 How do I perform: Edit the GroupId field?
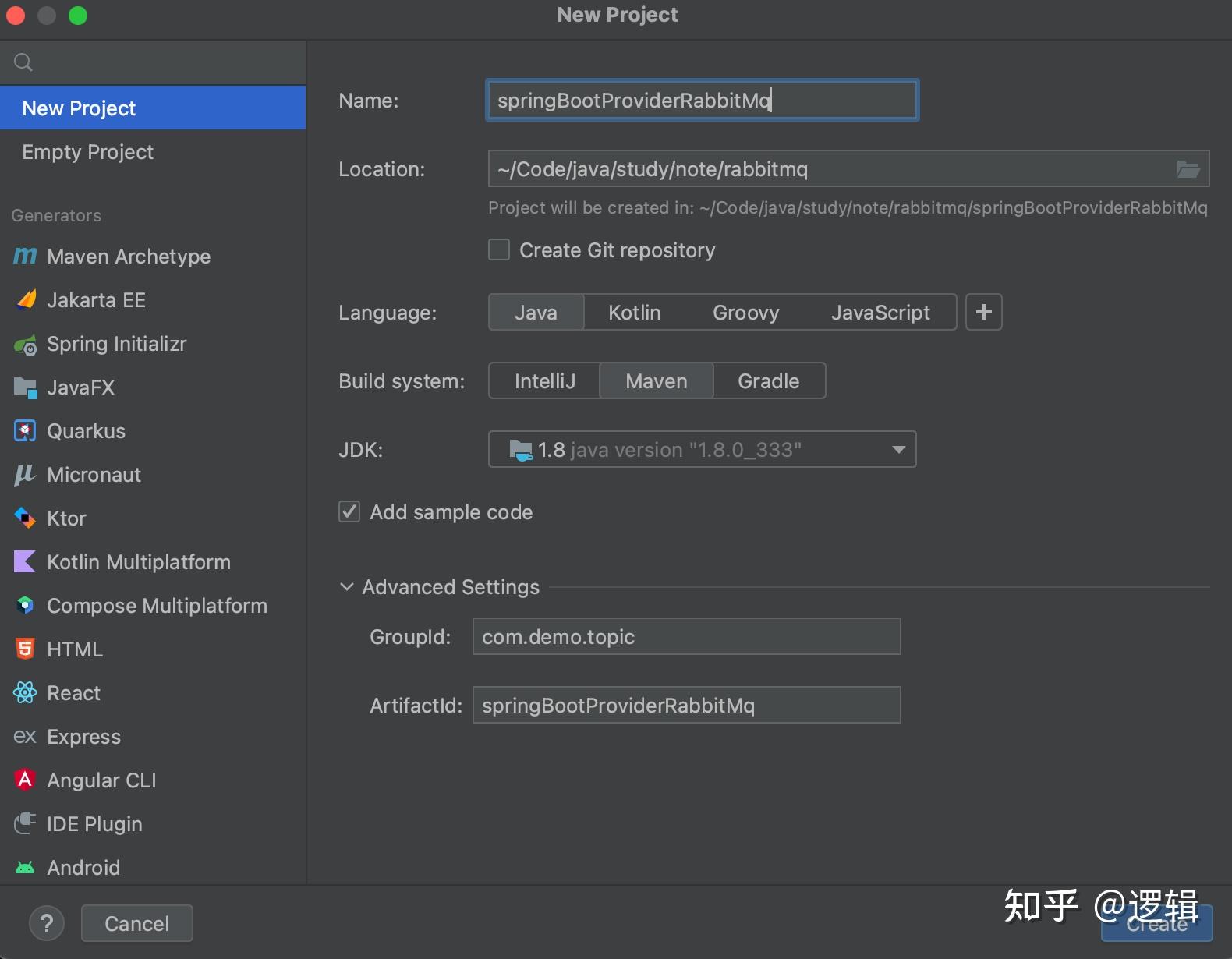point(686,636)
